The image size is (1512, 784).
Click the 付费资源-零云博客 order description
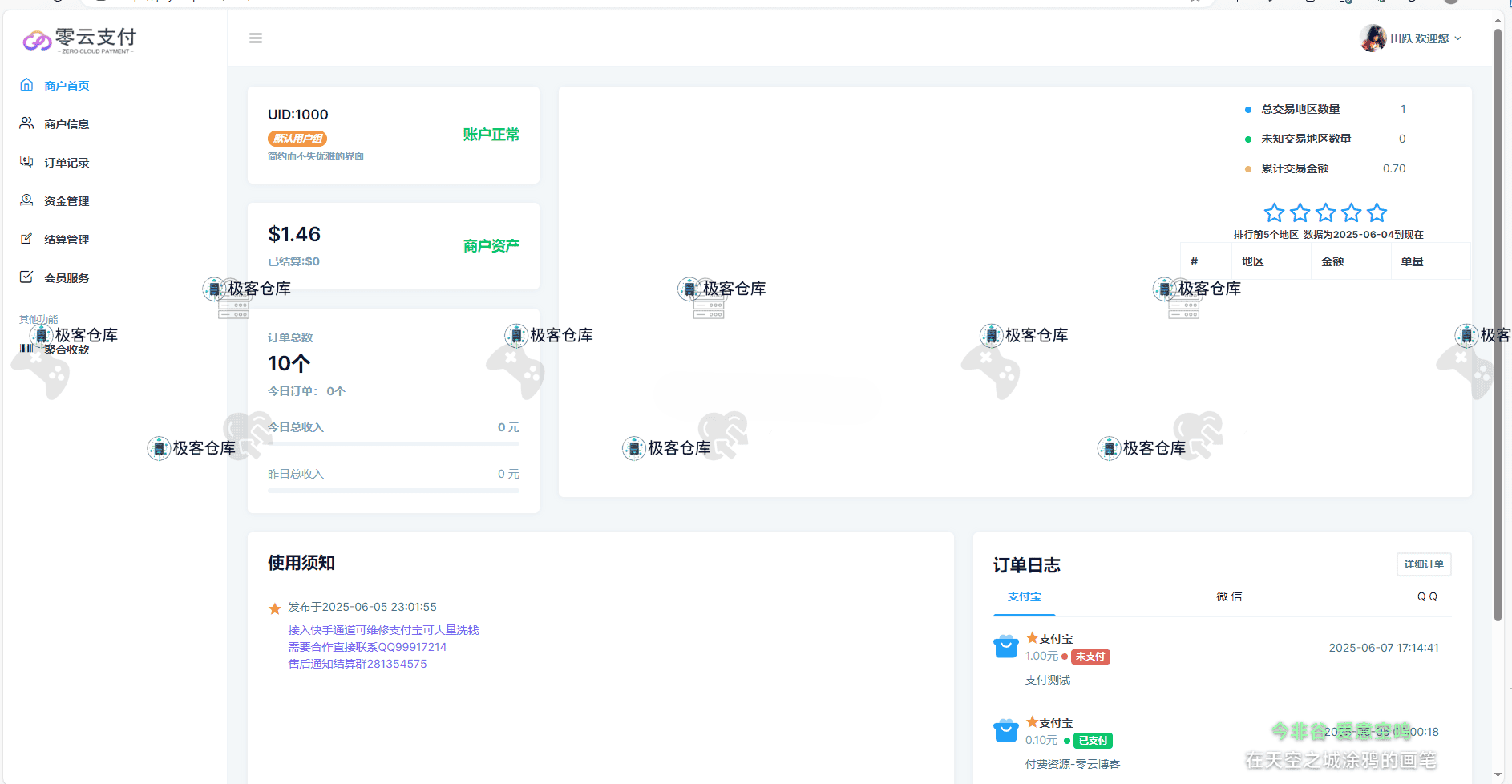coord(1073,764)
